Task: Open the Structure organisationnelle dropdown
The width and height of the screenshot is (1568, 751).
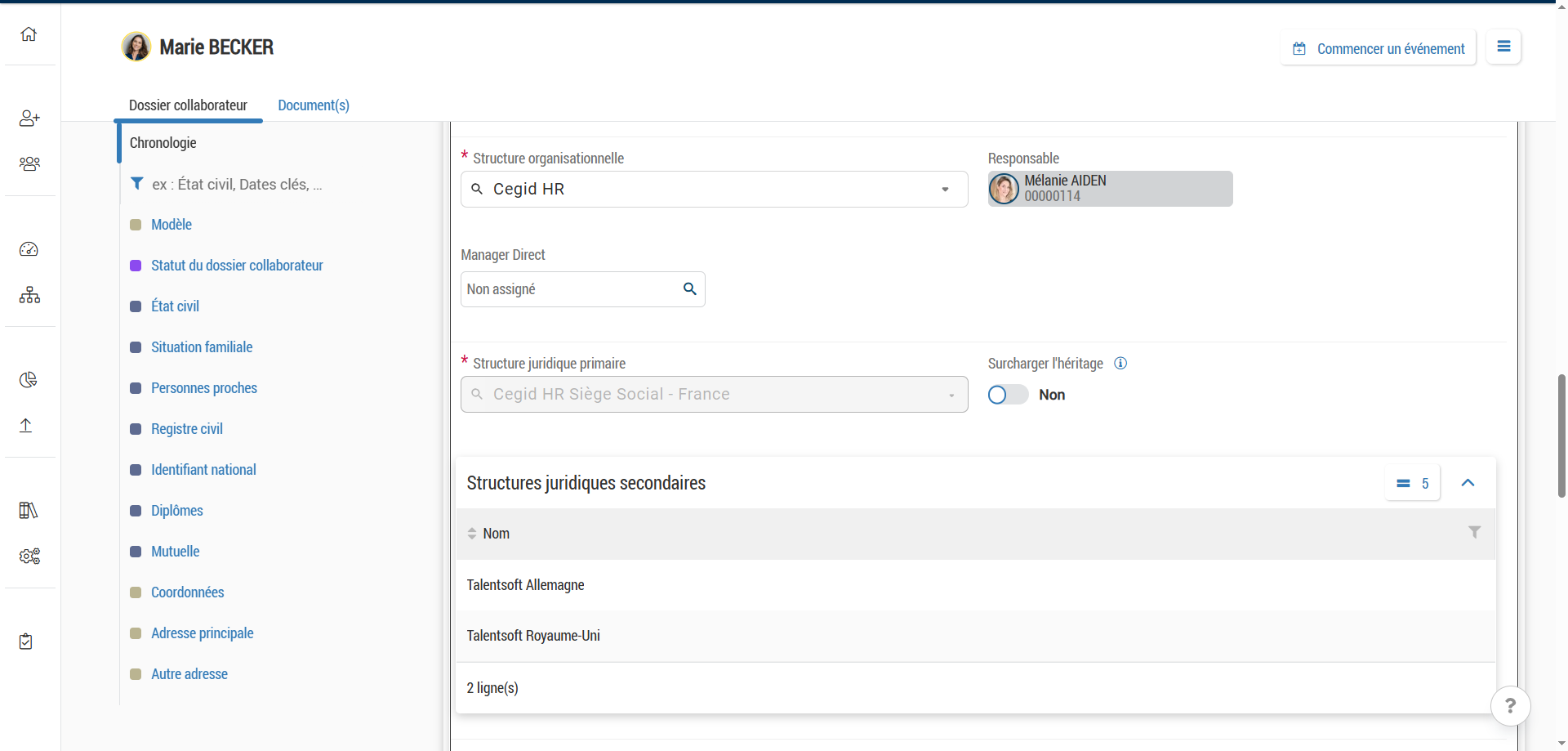Action: pyautogui.click(x=945, y=190)
